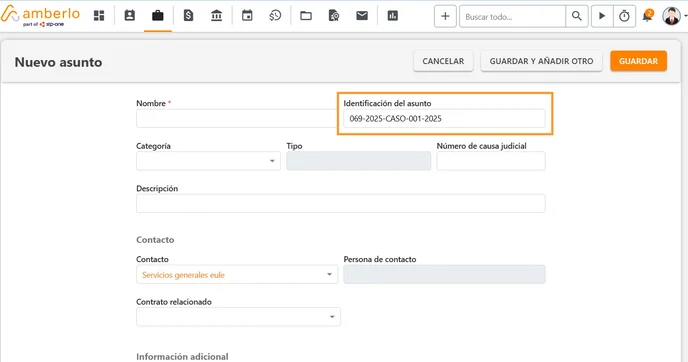Open the bank building icon
The image size is (688, 362).
coord(216,16)
